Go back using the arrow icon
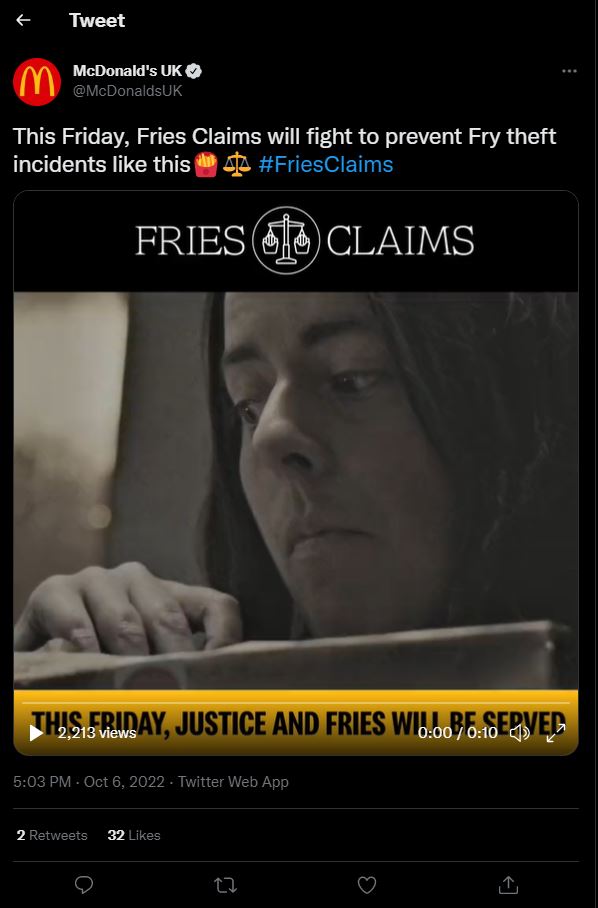The height and width of the screenshot is (908, 598). point(23,20)
